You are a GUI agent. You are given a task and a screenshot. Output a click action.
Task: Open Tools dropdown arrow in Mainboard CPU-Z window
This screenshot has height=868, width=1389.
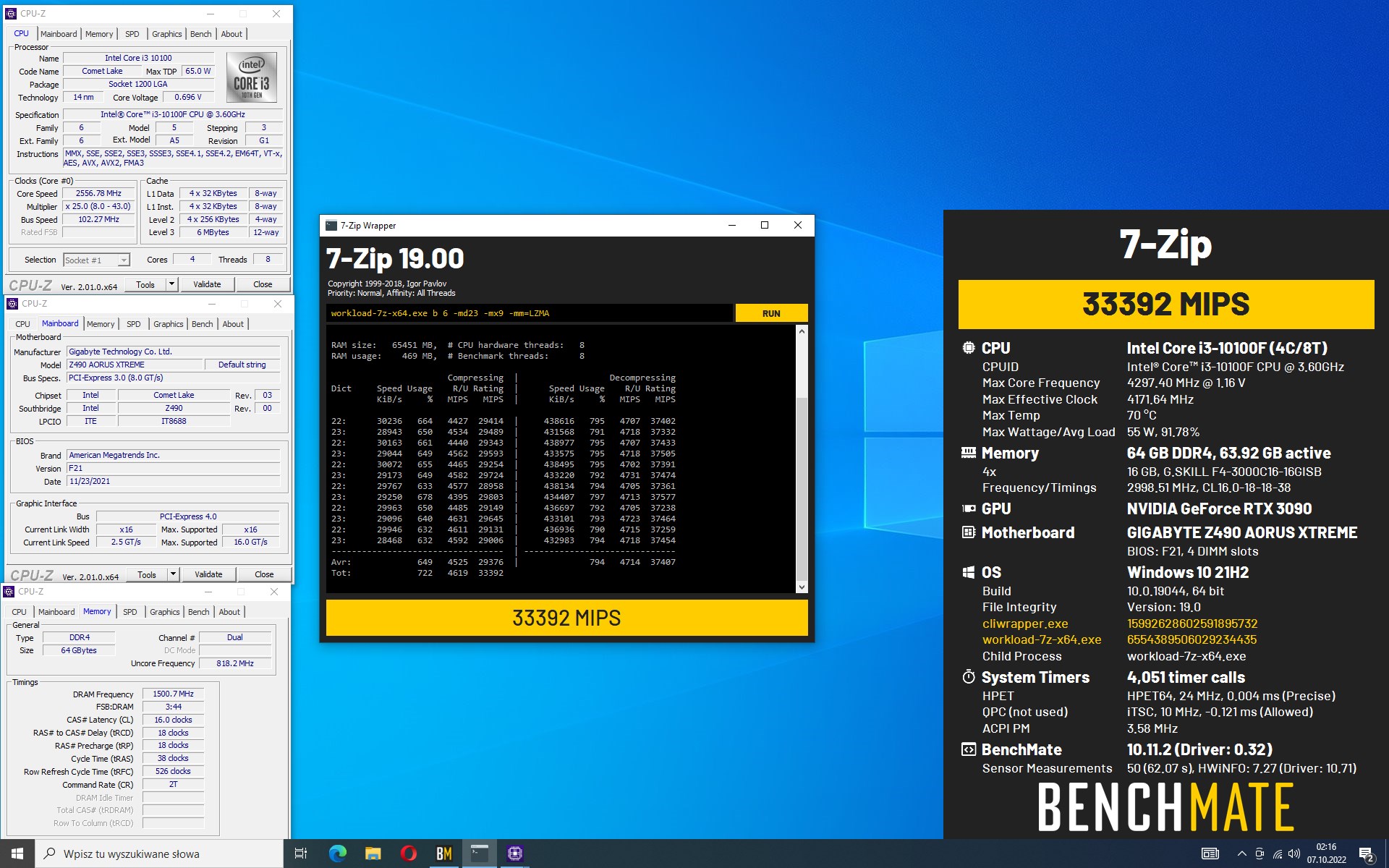(x=174, y=574)
